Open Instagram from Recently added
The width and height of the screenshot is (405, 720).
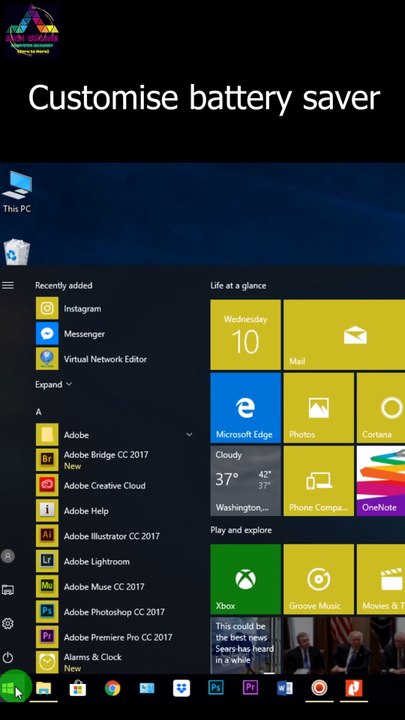pos(115,309)
